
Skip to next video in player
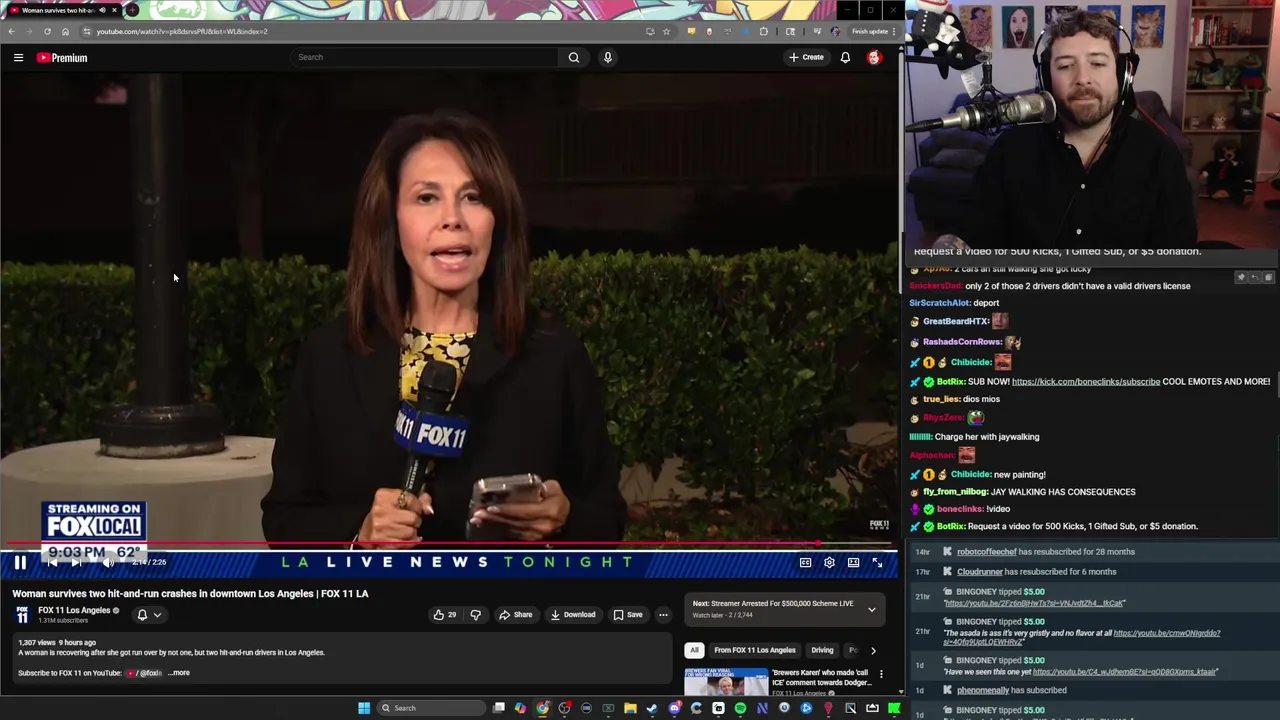click(x=76, y=563)
